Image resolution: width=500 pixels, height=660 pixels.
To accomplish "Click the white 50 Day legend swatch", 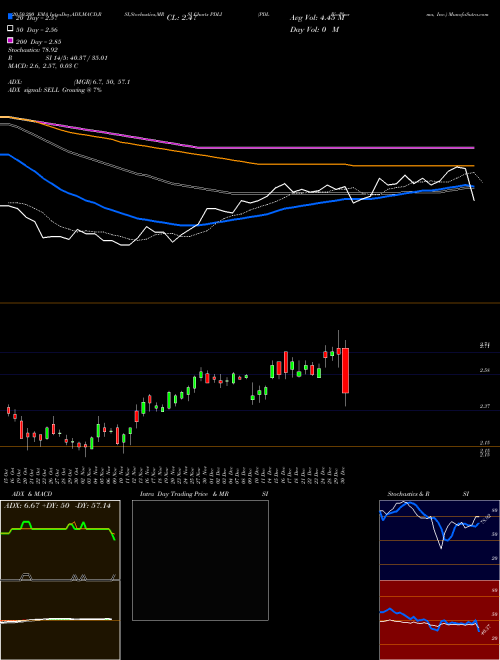I will click(10, 28).
